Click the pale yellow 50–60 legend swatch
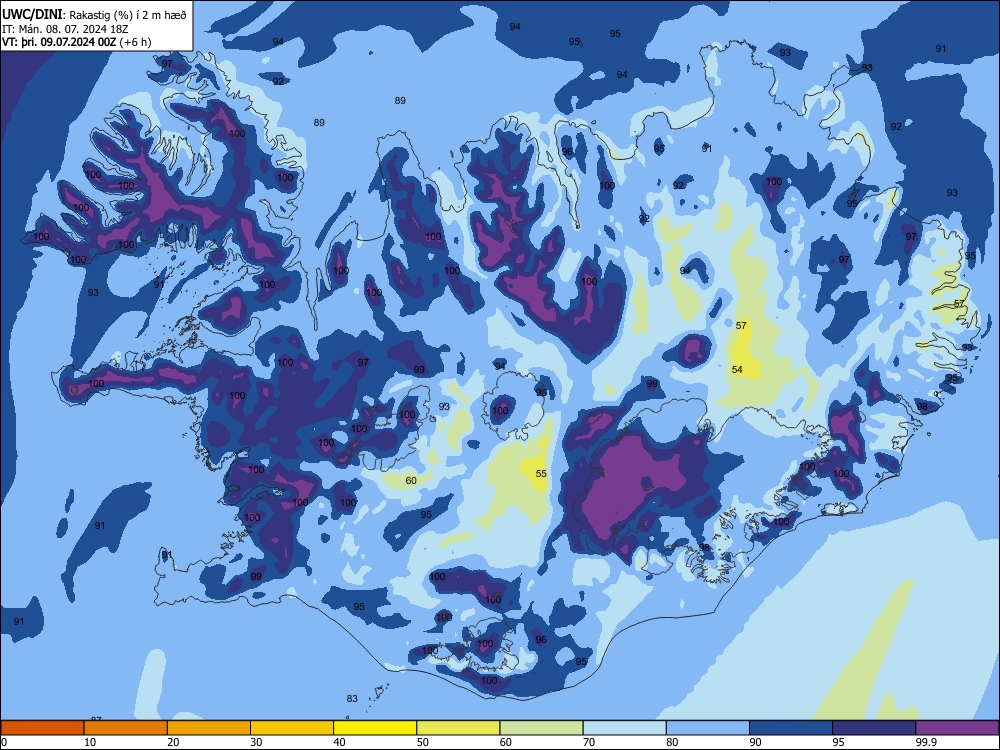1000x750 pixels. coord(458,728)
